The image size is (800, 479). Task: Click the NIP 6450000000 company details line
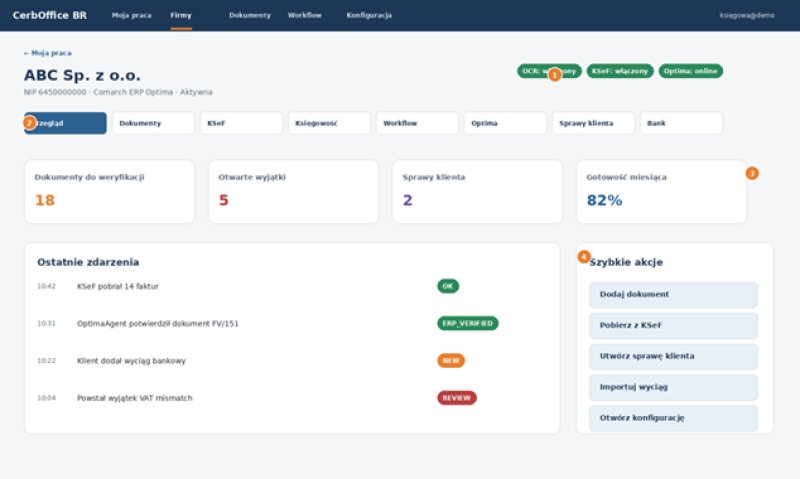click(x=118, y=92)
